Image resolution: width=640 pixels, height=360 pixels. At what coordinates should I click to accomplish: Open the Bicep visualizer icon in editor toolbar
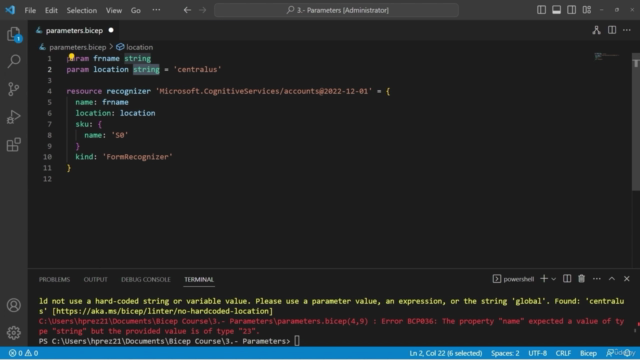point(596,30)
